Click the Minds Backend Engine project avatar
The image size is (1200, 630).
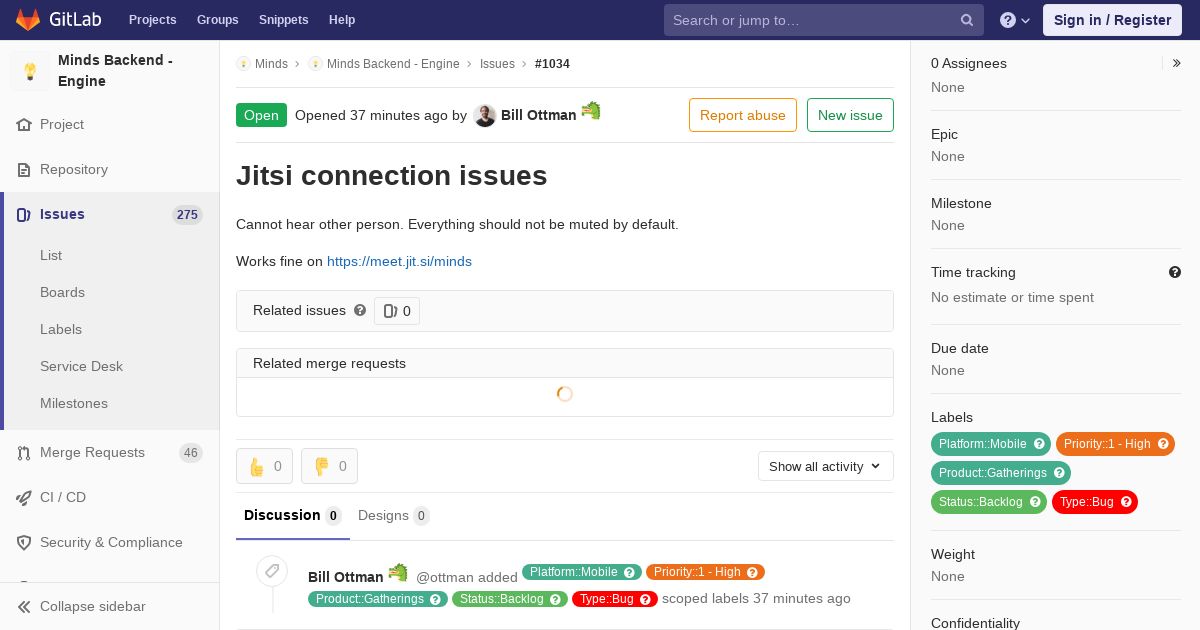30,71
